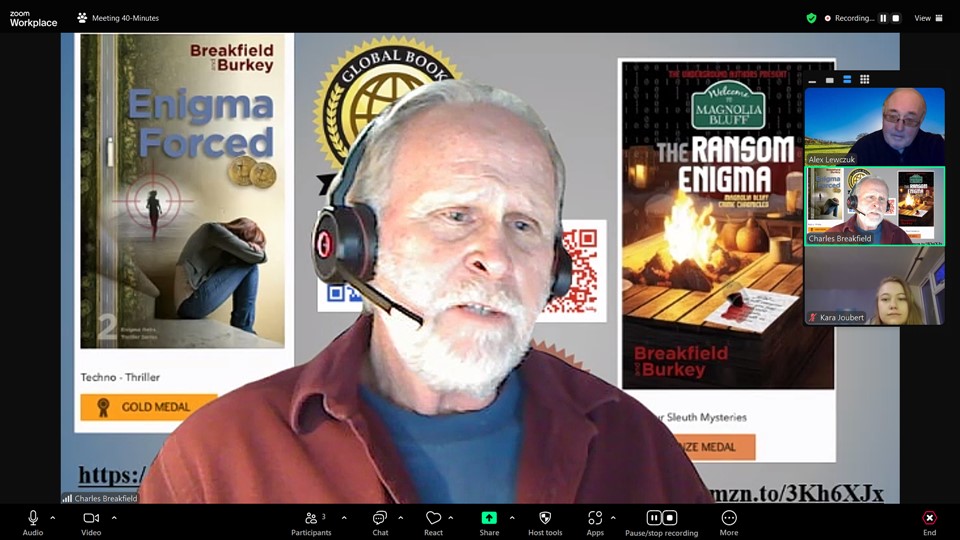Expand audio options arrow next to Audio
Screen dimensions: 960x540
tap(53, 518)
